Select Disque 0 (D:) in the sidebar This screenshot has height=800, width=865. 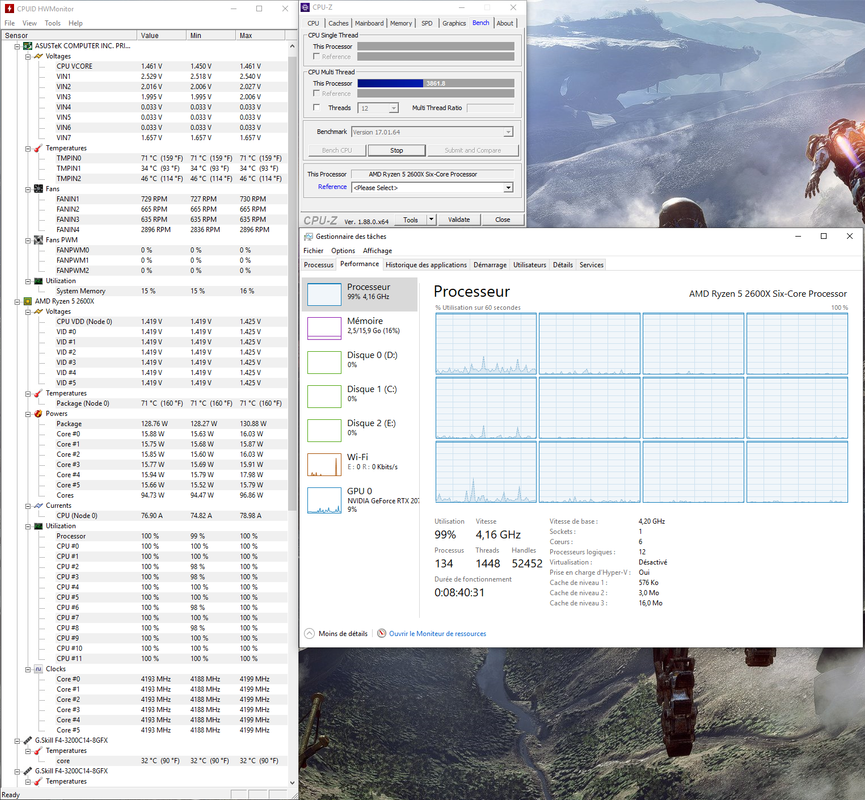(361, 362)
